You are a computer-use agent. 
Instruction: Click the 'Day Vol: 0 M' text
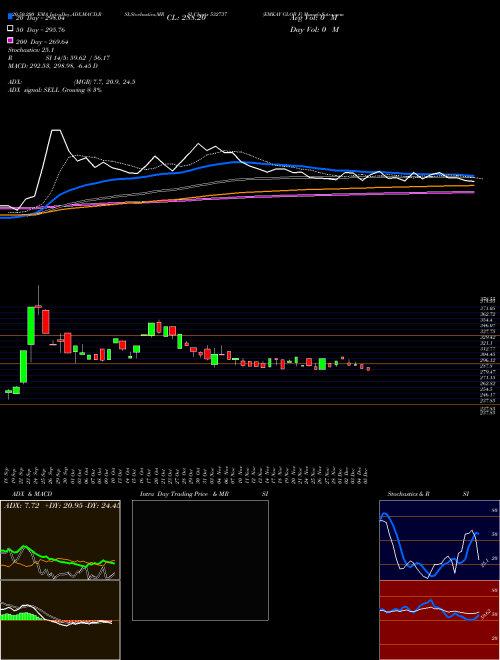pyautogui.click(x=314, y=29)
